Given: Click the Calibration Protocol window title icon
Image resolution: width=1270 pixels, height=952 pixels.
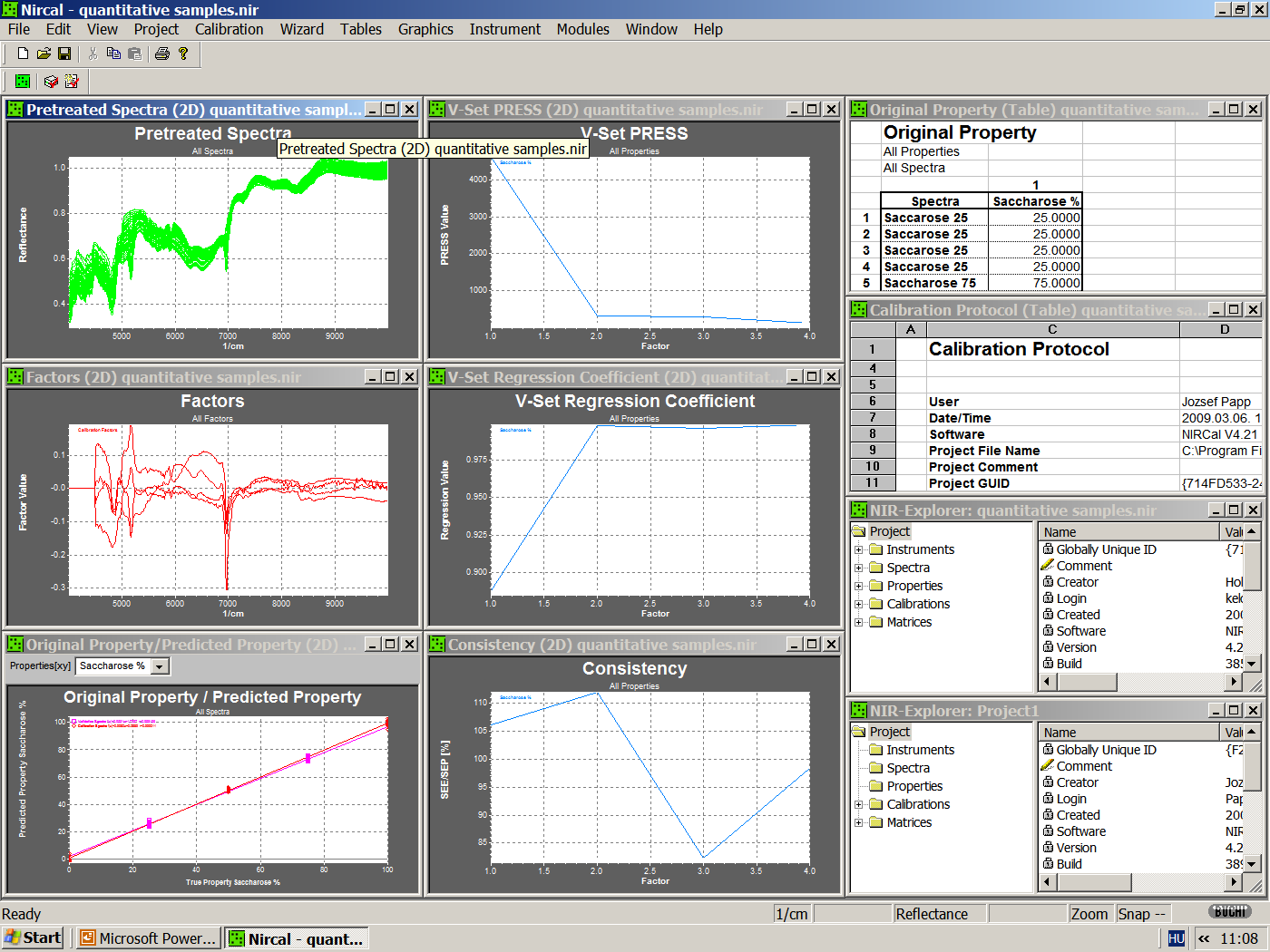Looking at the screenshot, I should [x=859, y=309].
